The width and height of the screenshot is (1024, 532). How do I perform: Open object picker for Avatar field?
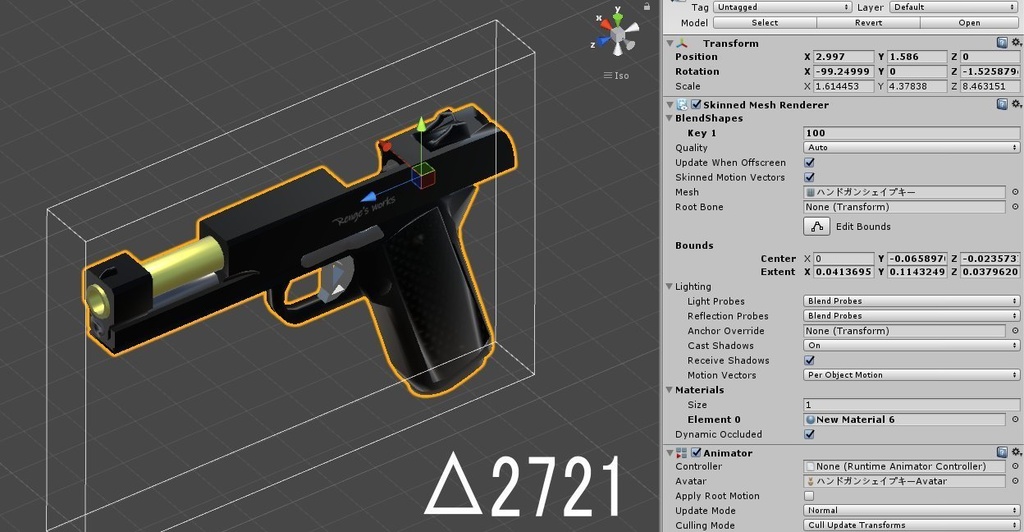coord(1015,481)
